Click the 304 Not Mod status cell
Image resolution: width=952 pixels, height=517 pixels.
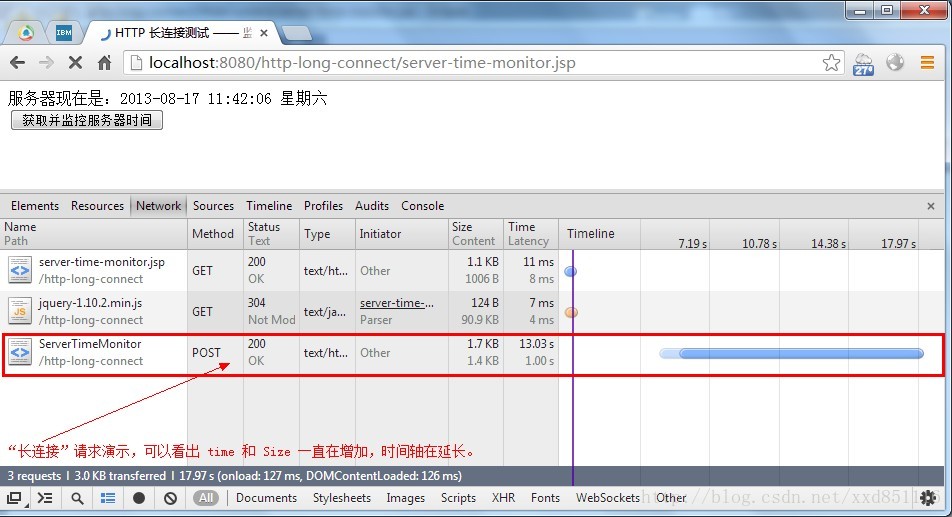click(x=271, y=311)
